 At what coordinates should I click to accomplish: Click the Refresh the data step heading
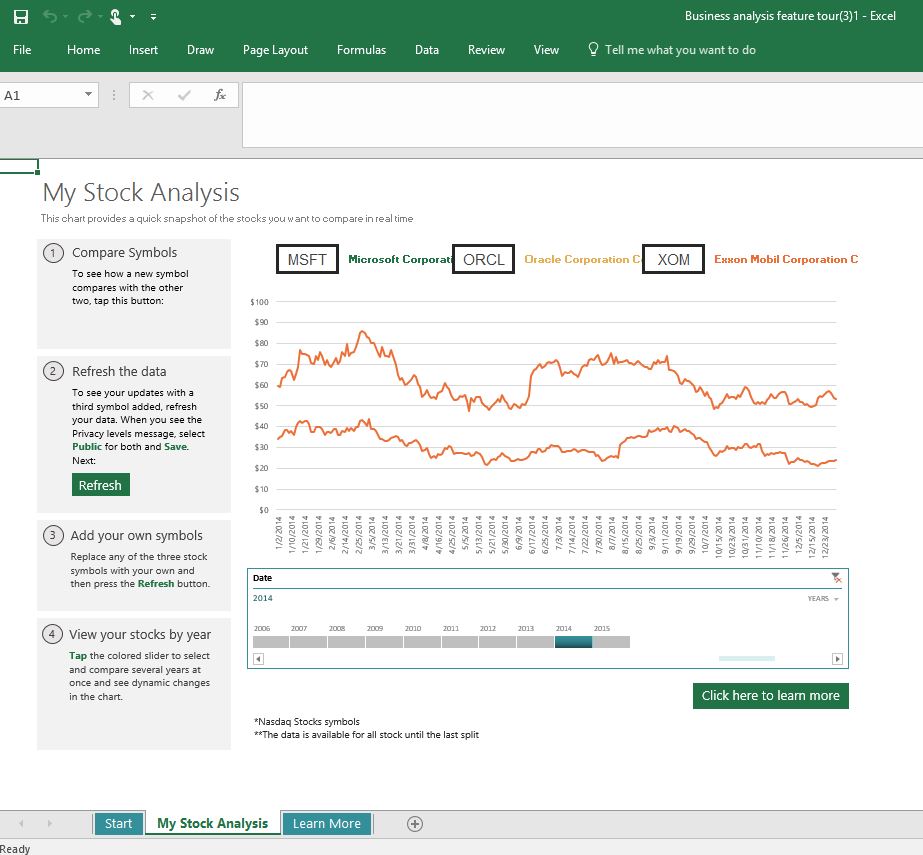119,372
